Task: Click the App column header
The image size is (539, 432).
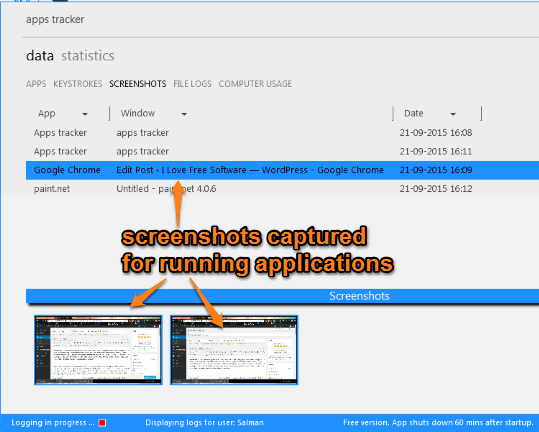Action: [47, 113]
